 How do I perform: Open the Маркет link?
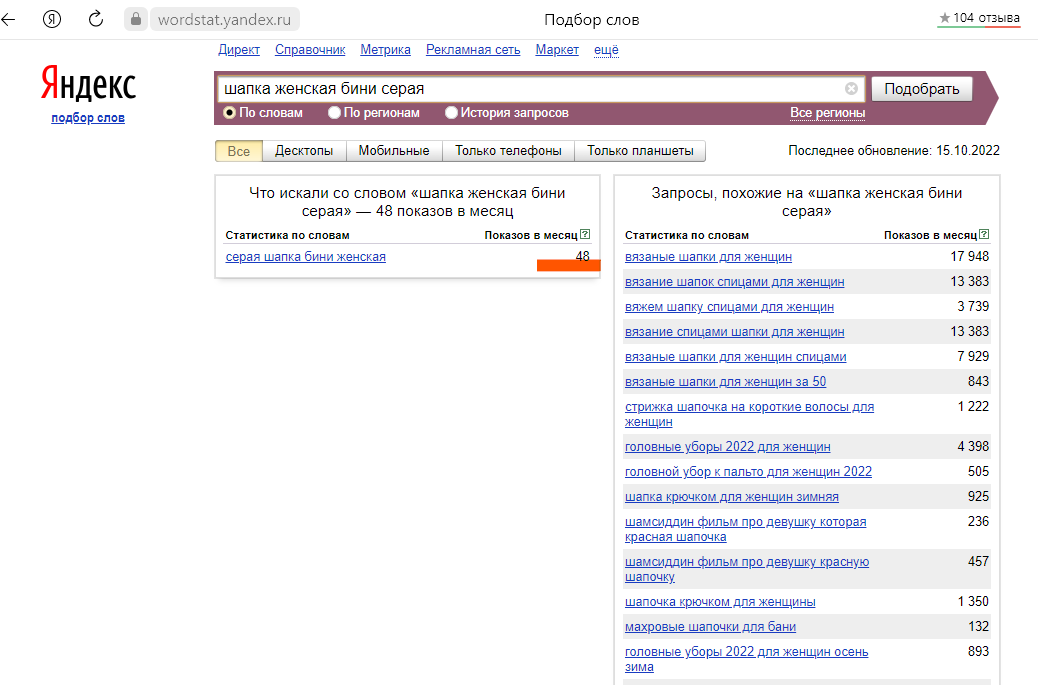coord(557,50)
